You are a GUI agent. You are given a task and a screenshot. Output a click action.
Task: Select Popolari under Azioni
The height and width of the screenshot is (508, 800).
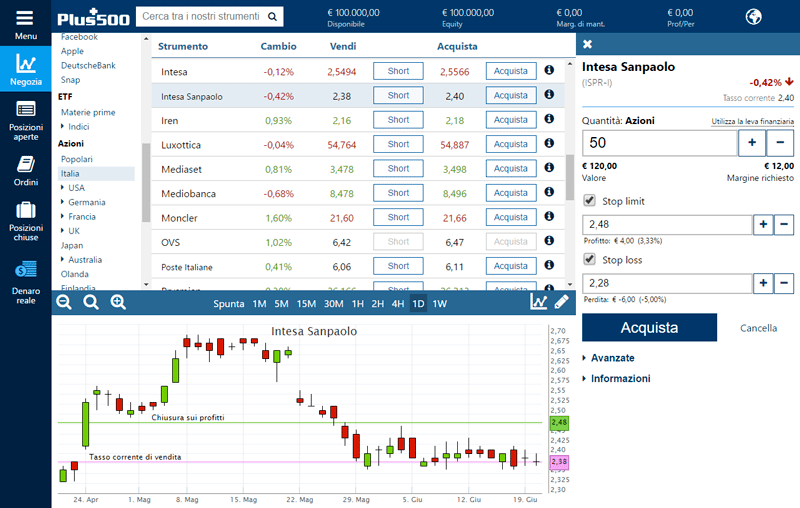(x=77, y=159)
